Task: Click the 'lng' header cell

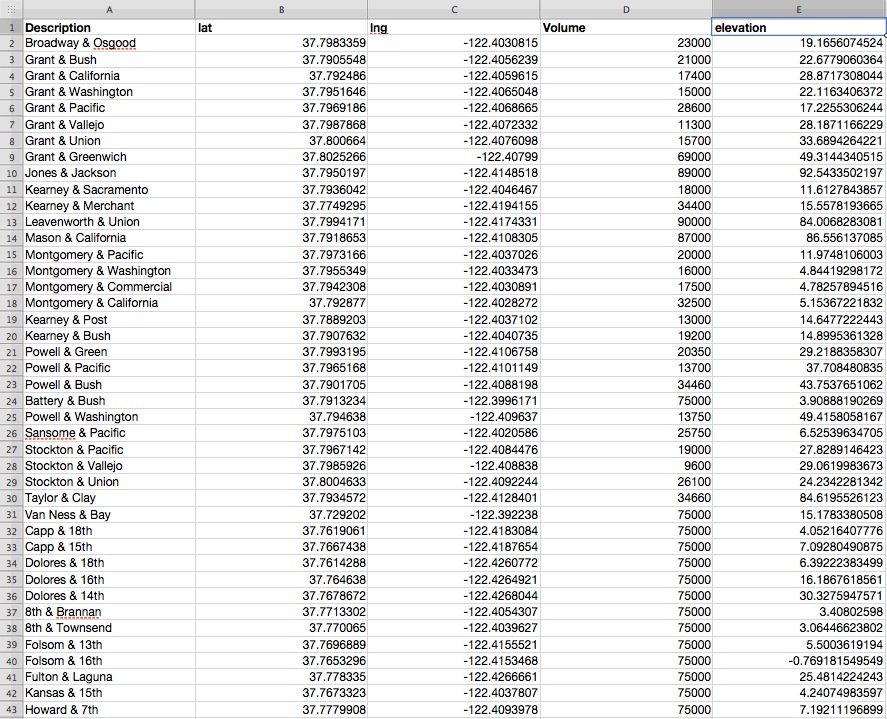Action: (x=454, y=27)
